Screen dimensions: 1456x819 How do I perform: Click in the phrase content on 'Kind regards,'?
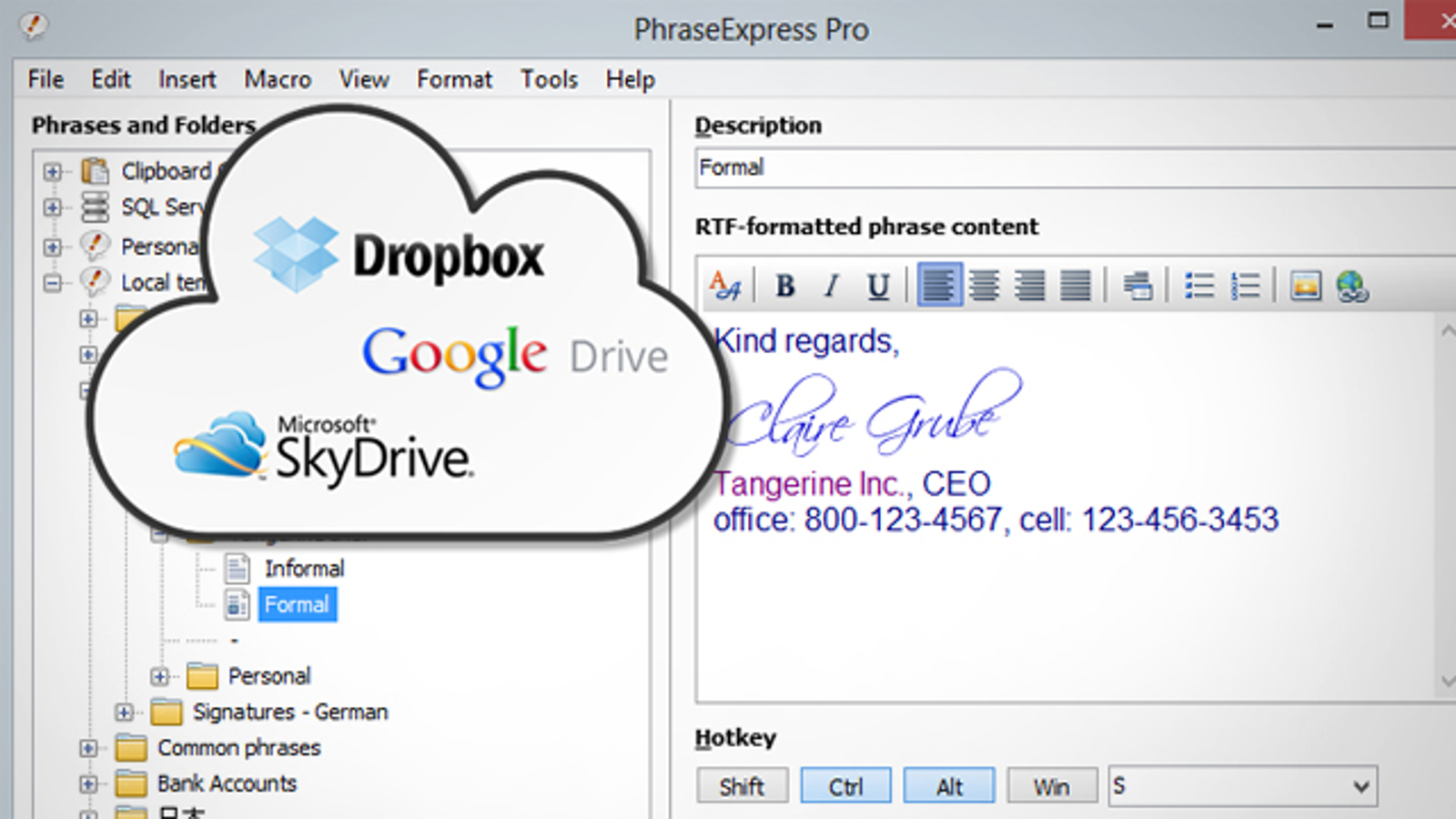[806, 341]
